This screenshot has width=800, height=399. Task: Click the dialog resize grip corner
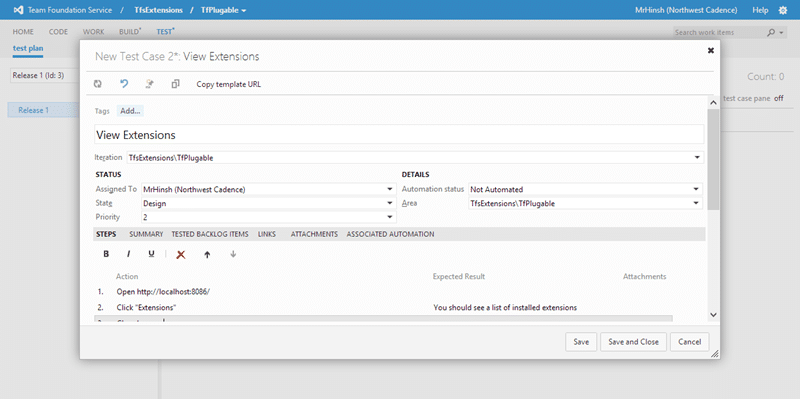[715, 353]
